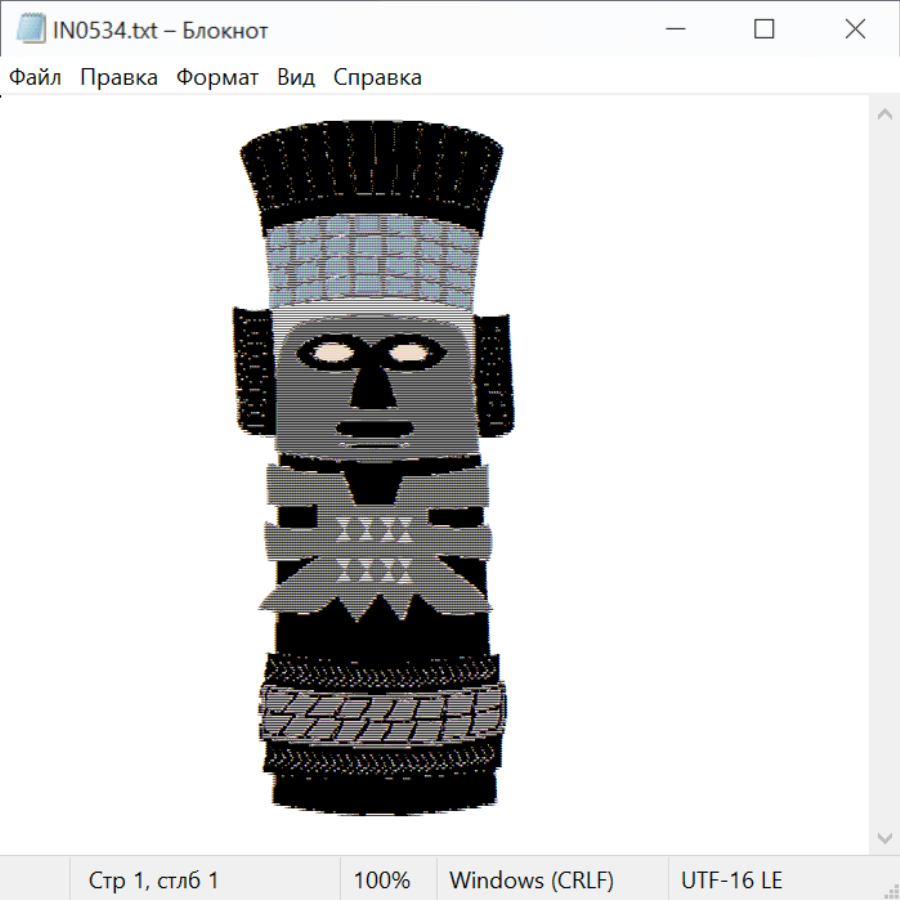
Task: Open the Формат menu
Action: (x=217, y=78)
